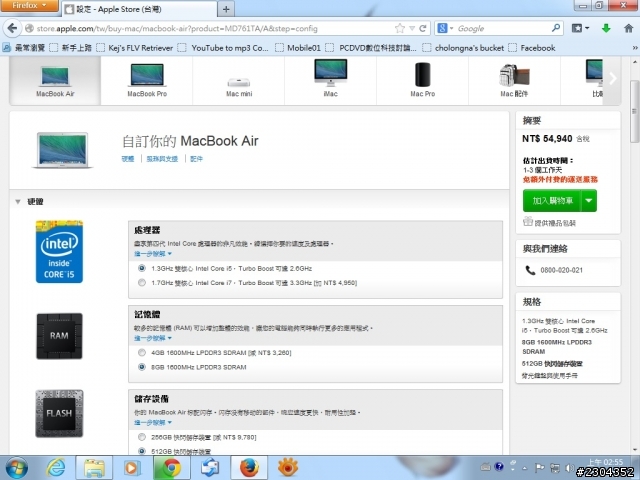Open the volume tray icon
The image size is (640, 480).
tap(571, 468)
